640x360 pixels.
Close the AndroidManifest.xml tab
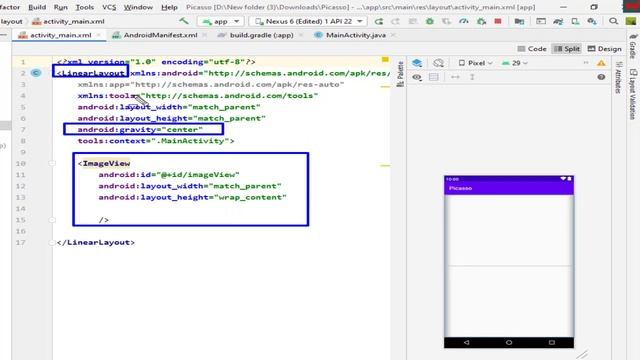204,36
